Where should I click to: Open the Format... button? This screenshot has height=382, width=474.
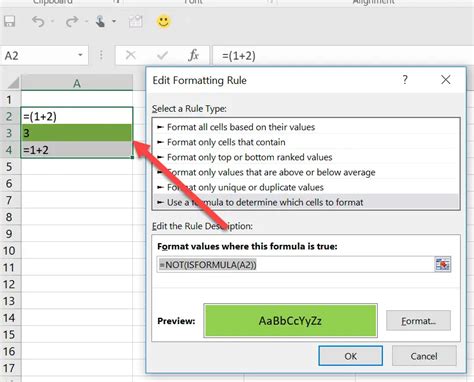418,321
